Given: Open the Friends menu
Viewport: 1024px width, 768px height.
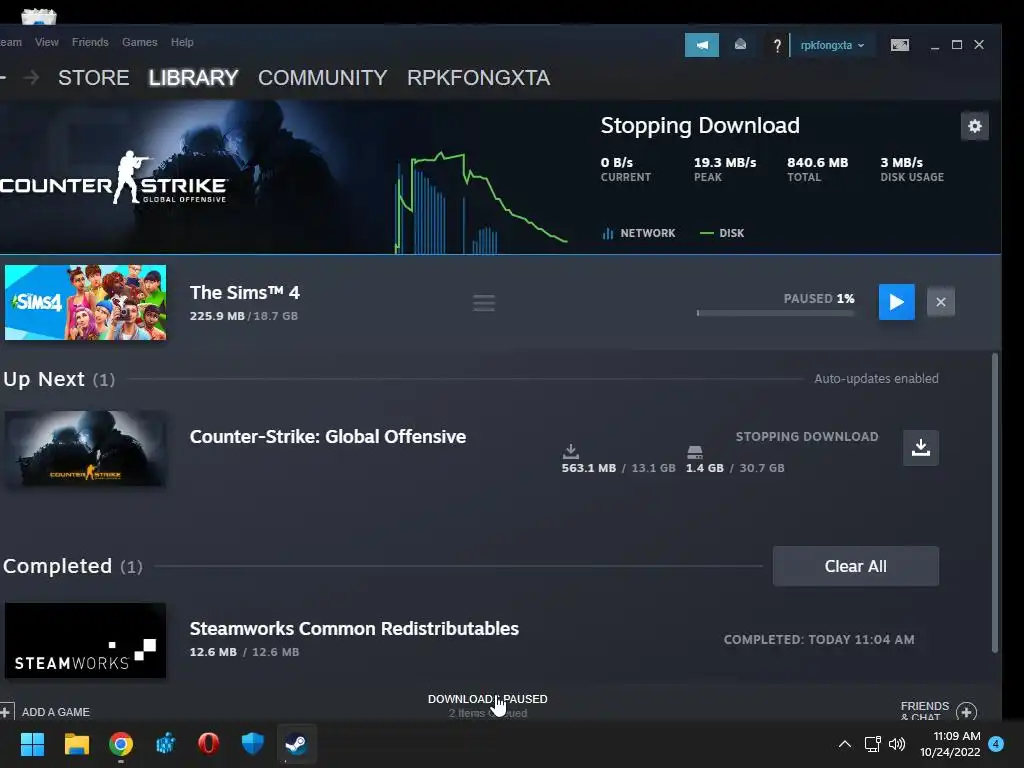Looking at the screenshot, I should [90, 42].
